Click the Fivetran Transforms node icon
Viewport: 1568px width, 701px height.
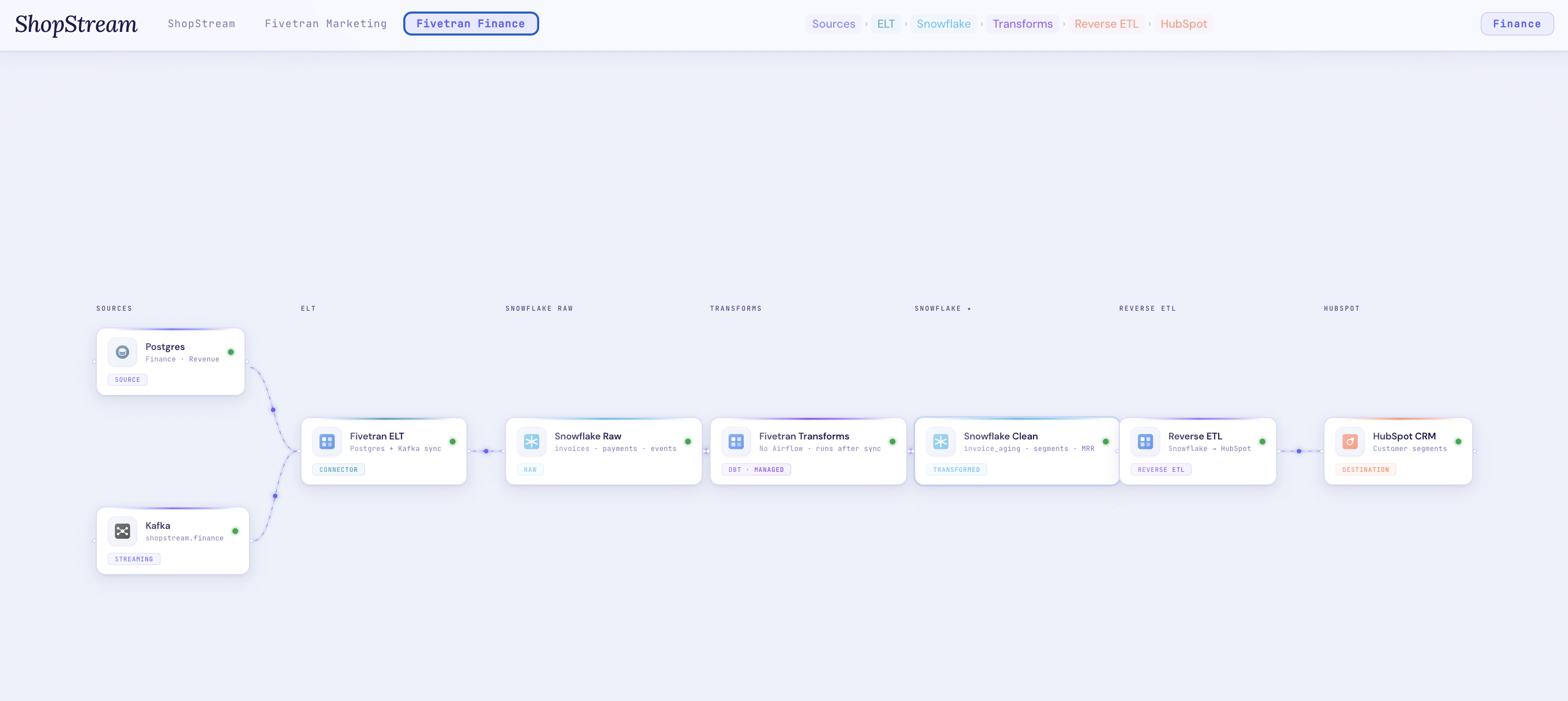736,442
